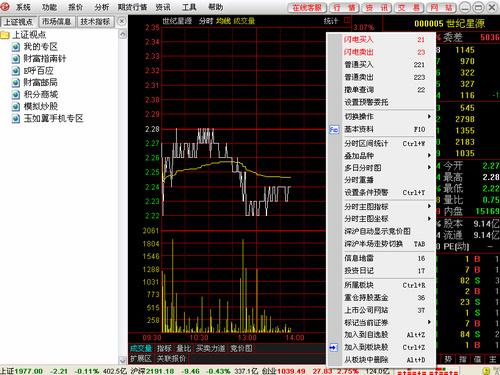Select 闪电买入 in context menu

[x=385, y=40]
